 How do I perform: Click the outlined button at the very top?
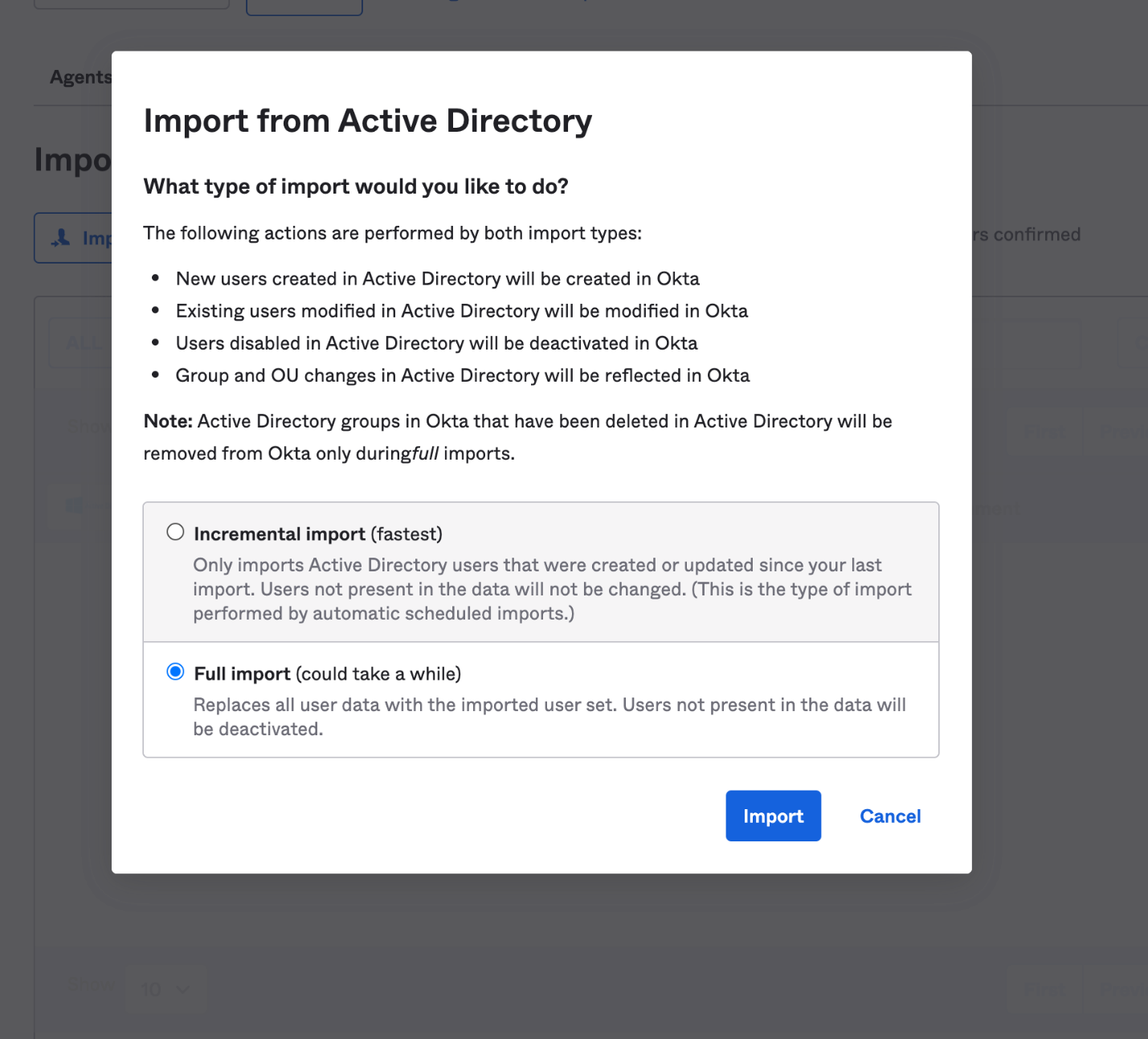[304, 4]
